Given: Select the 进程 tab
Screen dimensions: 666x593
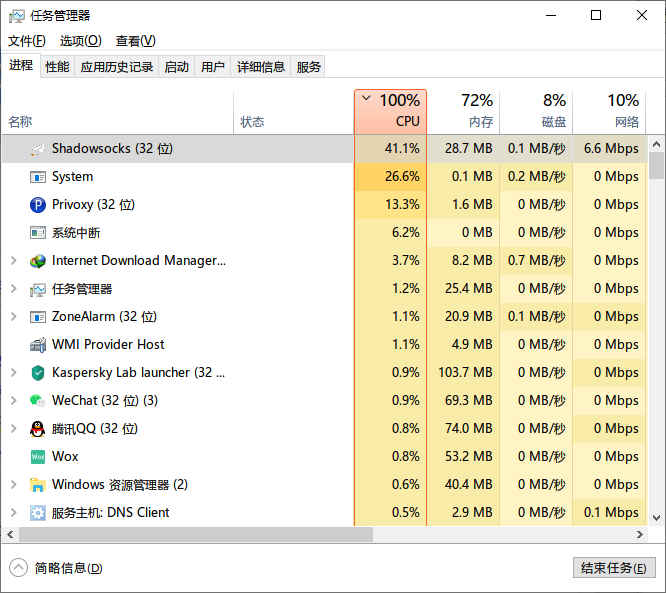Looking at the screenshot, I should coord(21,65).
